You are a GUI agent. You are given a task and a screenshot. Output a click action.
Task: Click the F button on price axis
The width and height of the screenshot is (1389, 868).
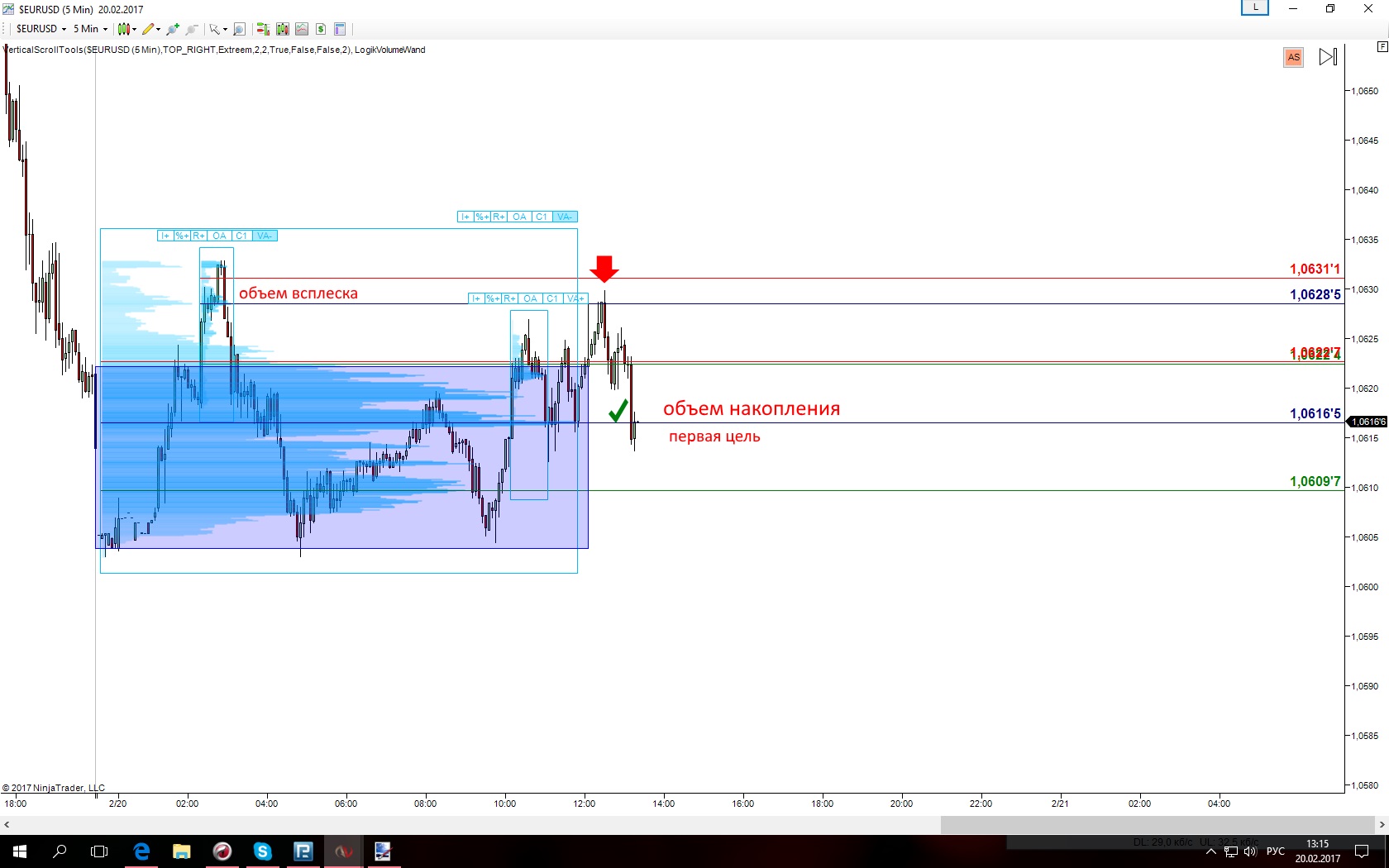(1382, 47)
